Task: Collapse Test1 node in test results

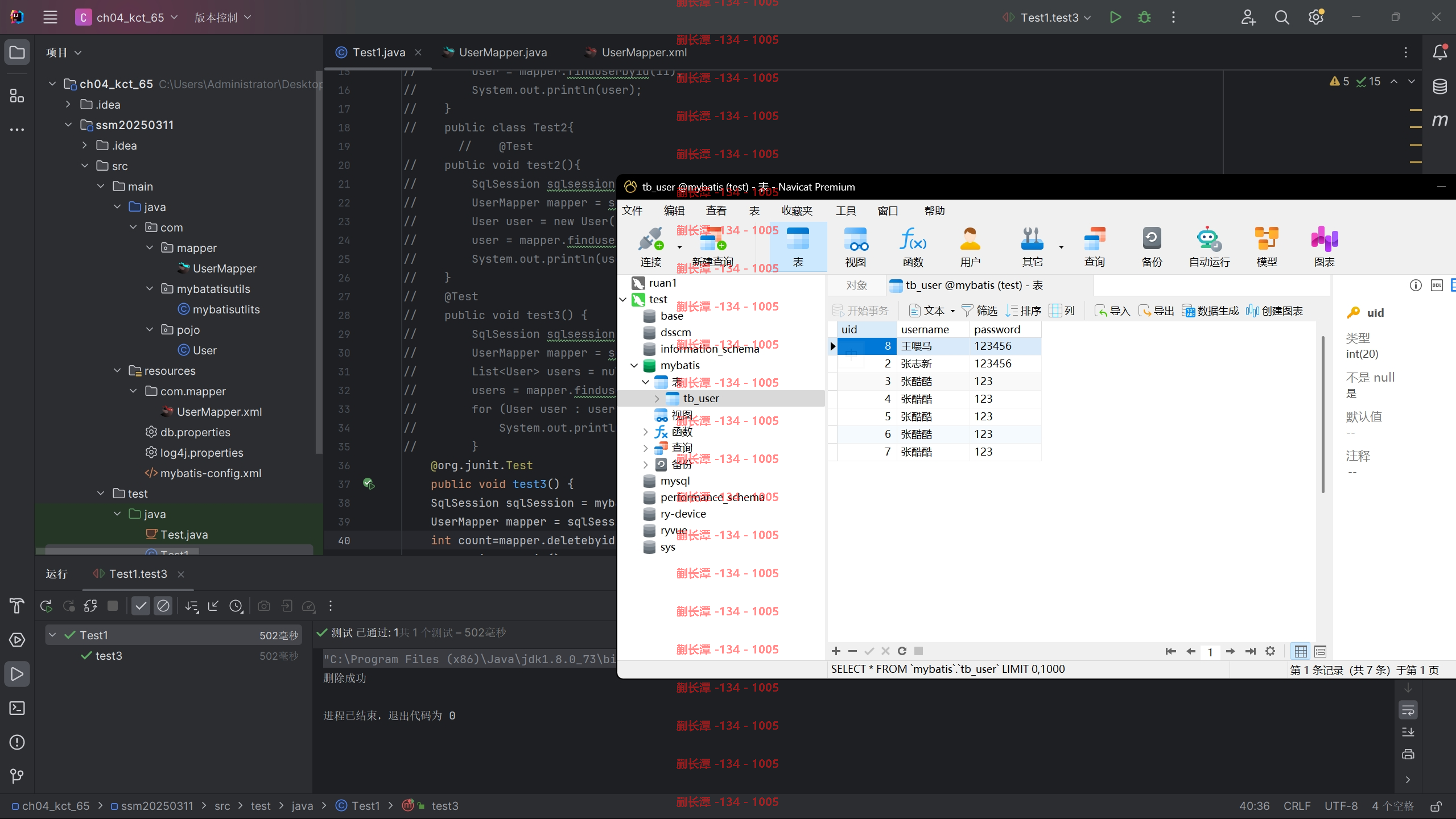Action: pyautogui.click(x=52, y=635)
